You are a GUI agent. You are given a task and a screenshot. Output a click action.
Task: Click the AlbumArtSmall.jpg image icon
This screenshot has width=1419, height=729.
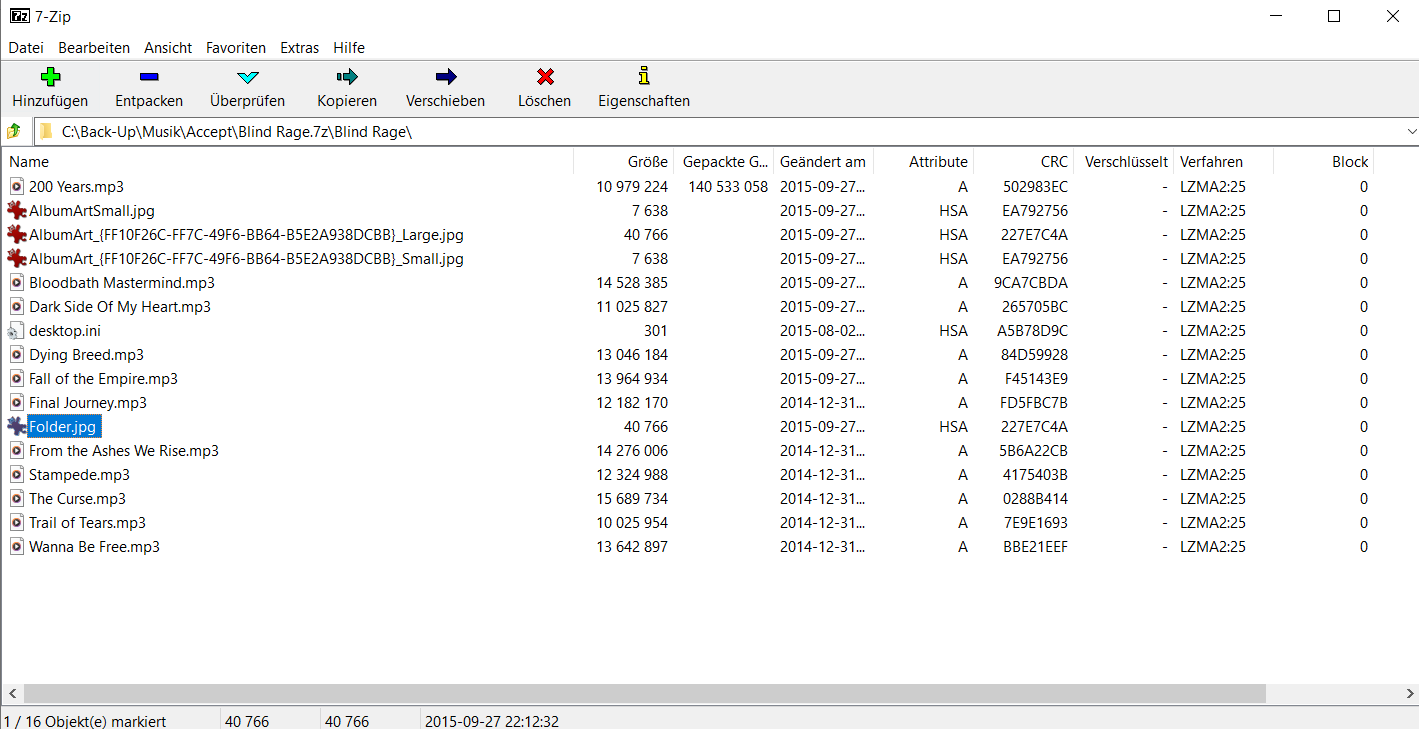(x=17, y=211)
